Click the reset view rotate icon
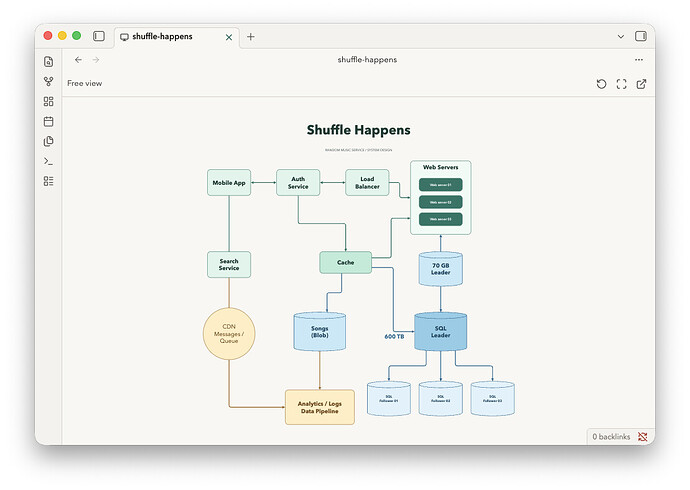This screenshot has height=490, width=690. tap(601, 84)
